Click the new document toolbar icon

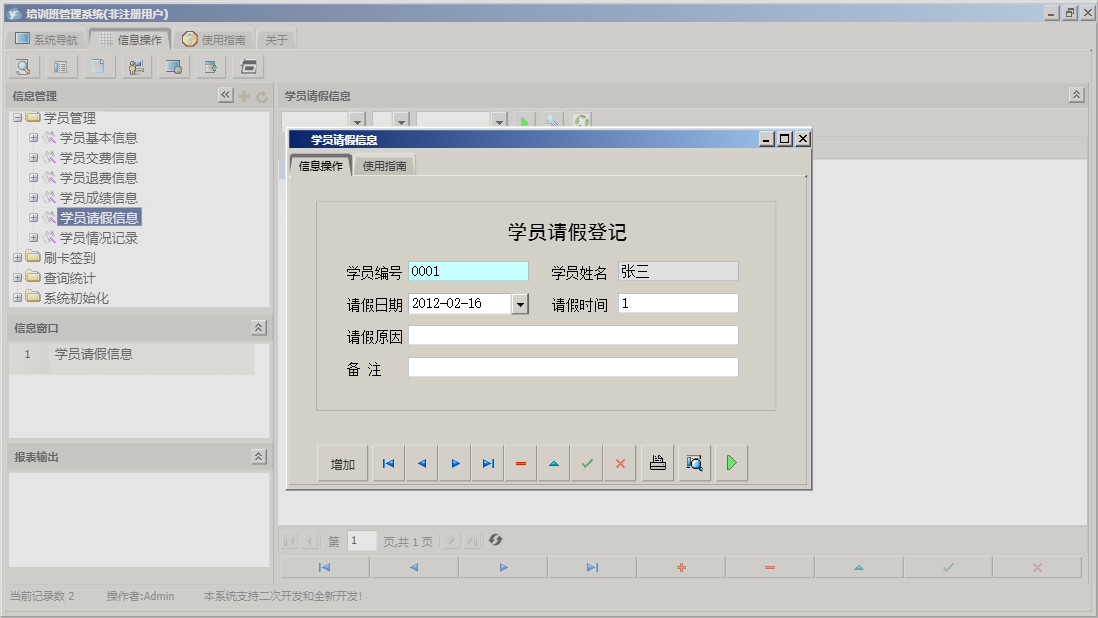pyautogui.click(x=97, y=66)
